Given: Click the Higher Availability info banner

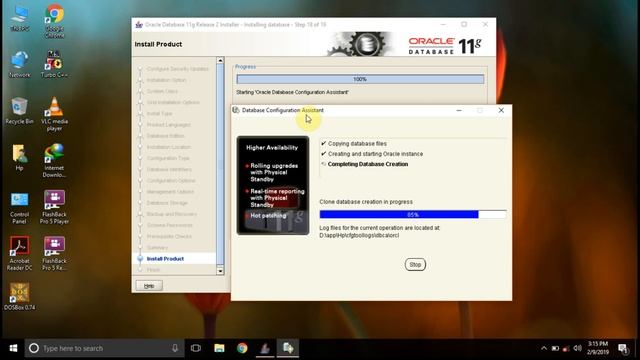Looking at the screenshot, I should [x=273, y=186].
